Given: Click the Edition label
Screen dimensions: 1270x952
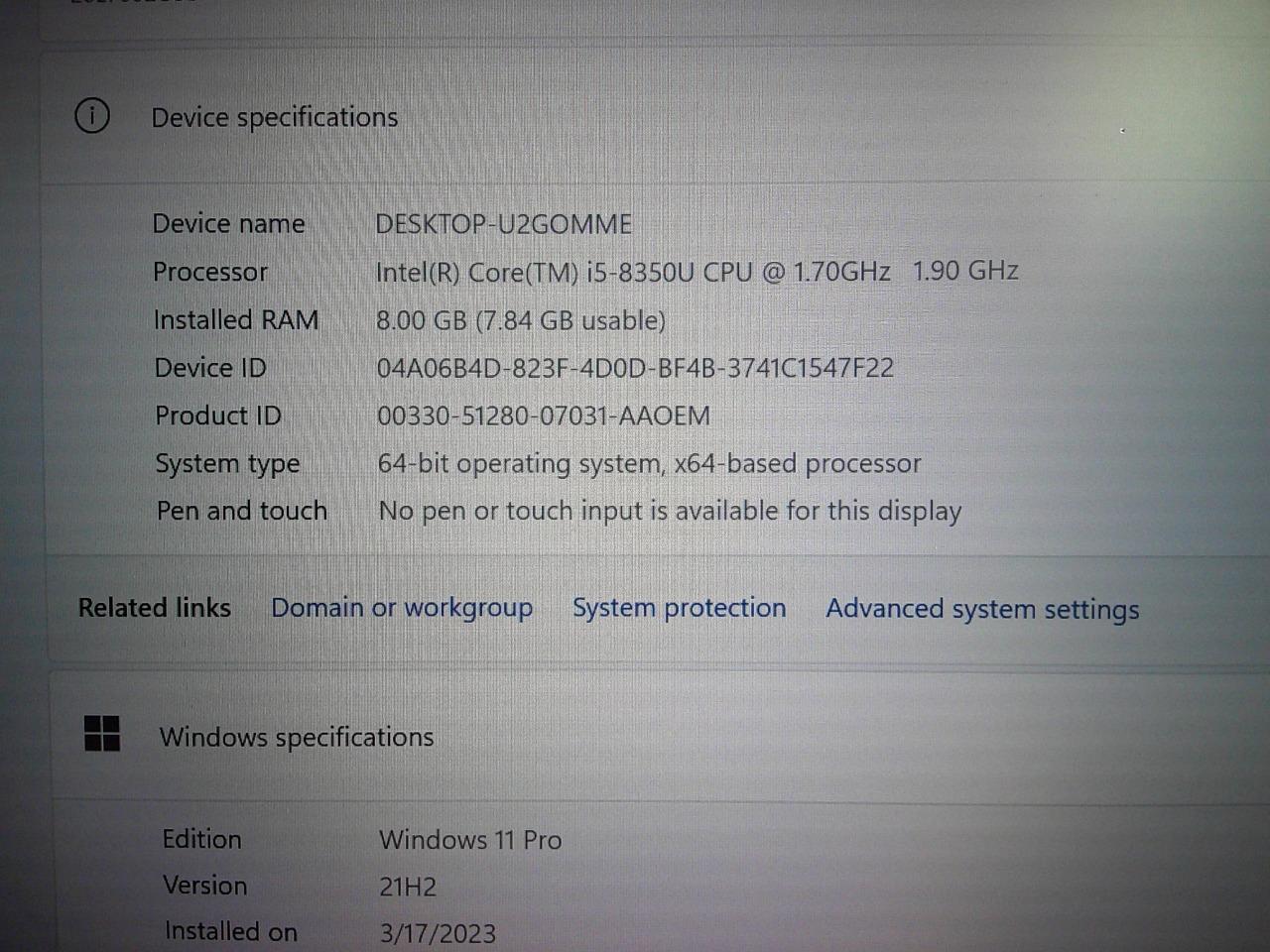Looking at the screenshot, I should (x=202, y=839).
